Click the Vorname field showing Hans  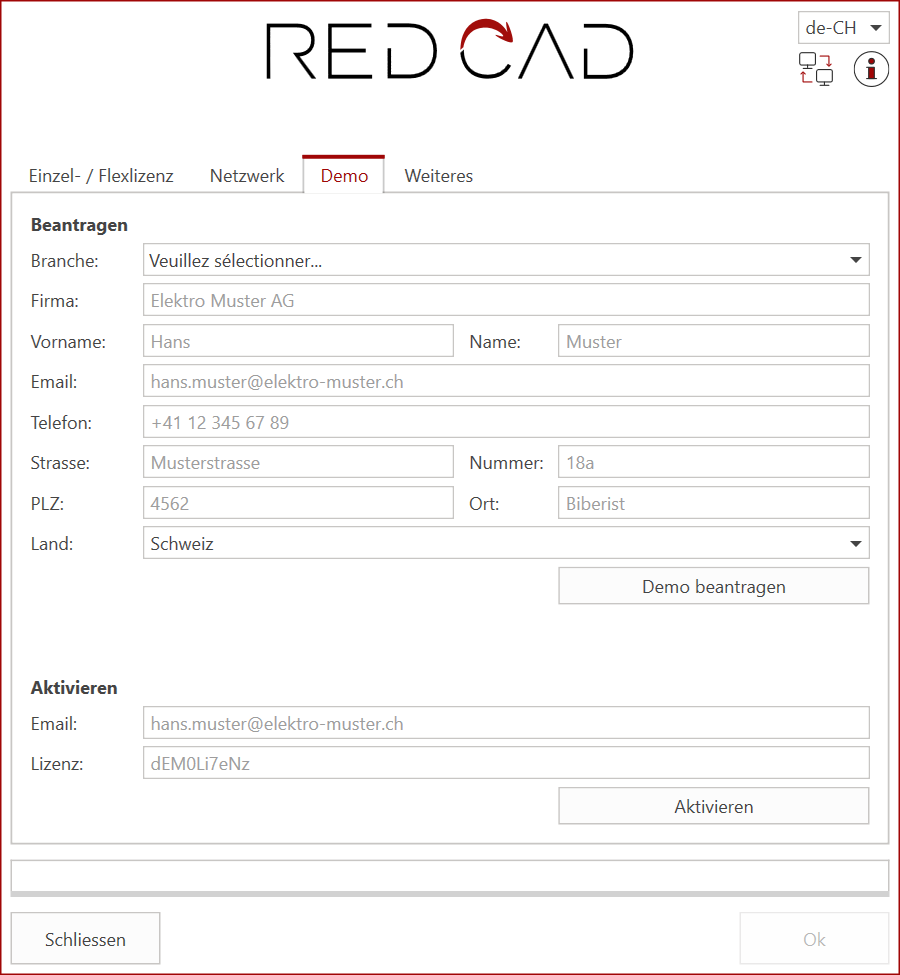click(x=298, y=340)
